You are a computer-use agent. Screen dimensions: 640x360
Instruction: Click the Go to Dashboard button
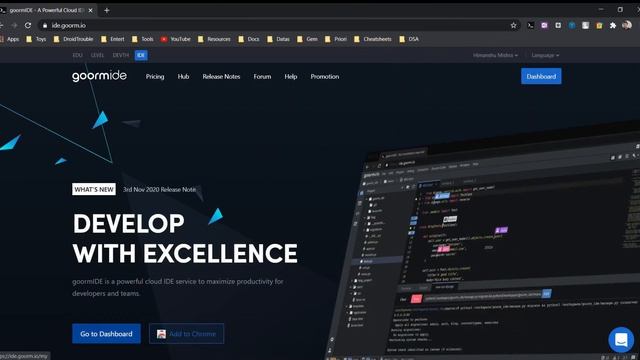point(106,333)
